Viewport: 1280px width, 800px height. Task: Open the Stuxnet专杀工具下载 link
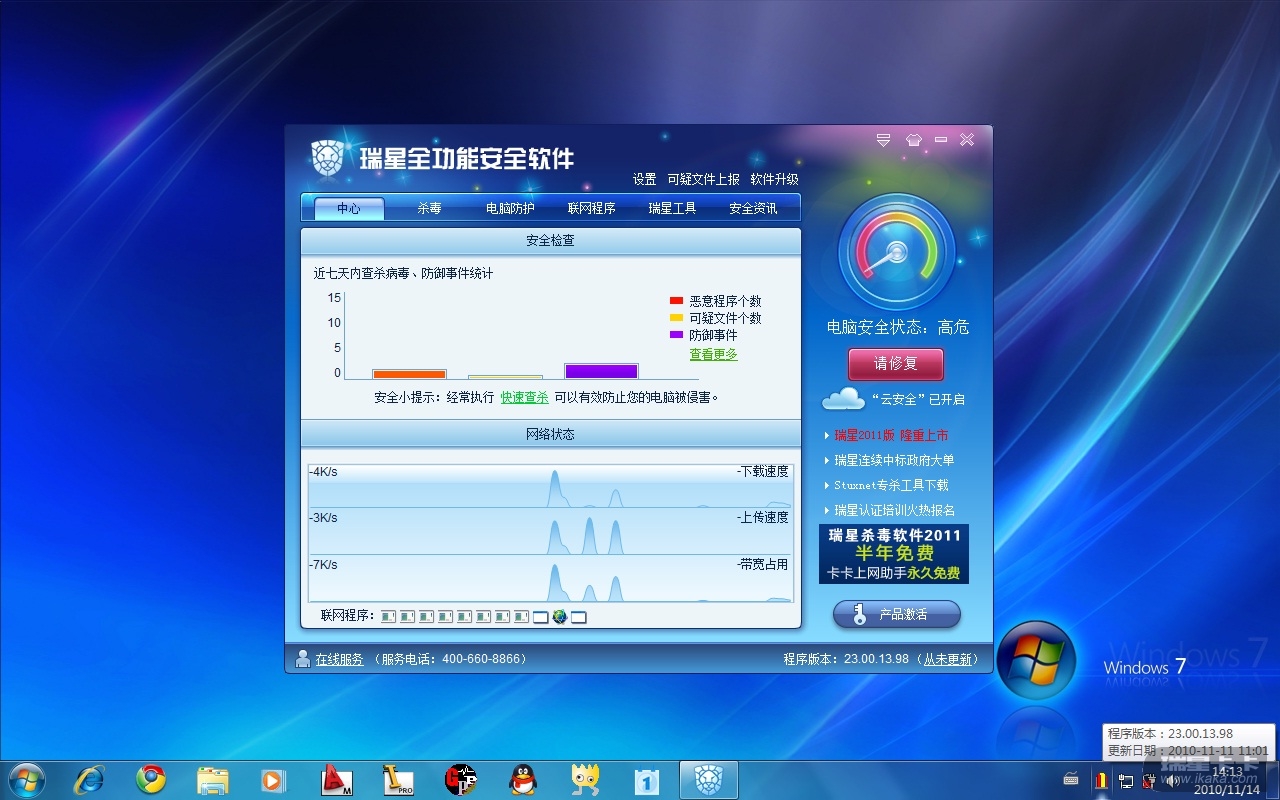pyautogui.click(x=891, y=485)
